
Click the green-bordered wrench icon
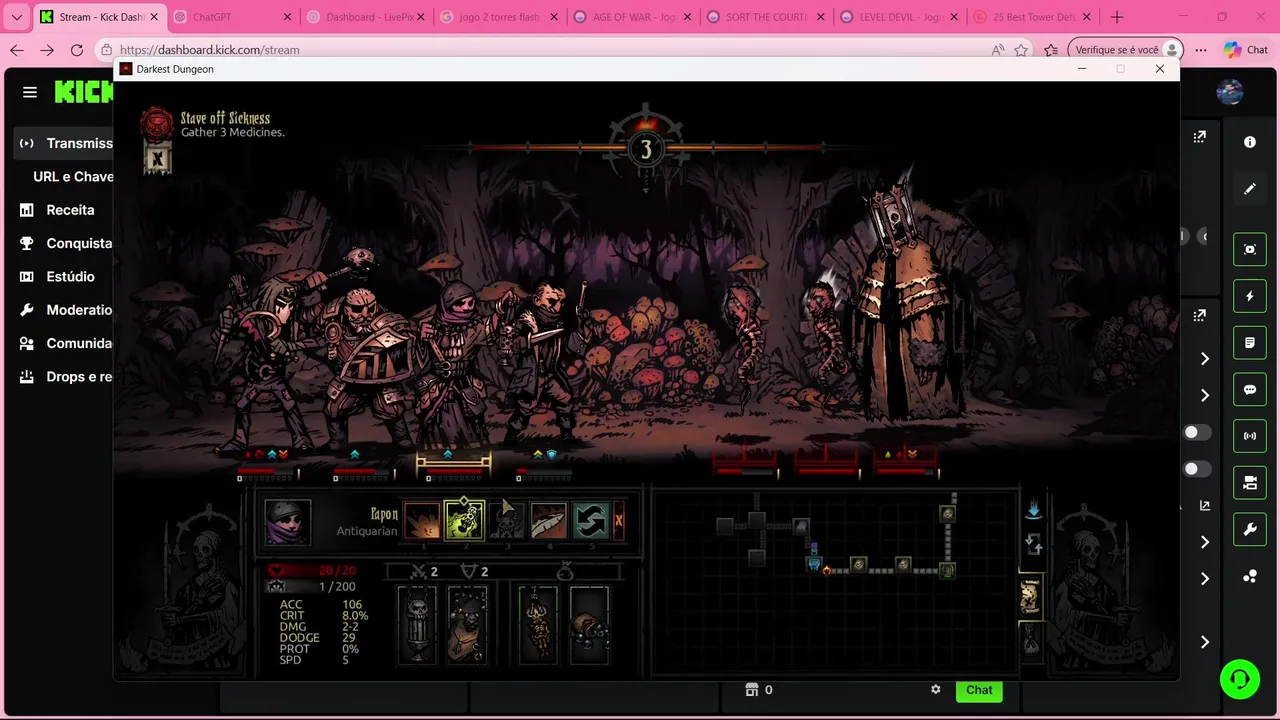pyautogui.click(x=1250, y=530)
